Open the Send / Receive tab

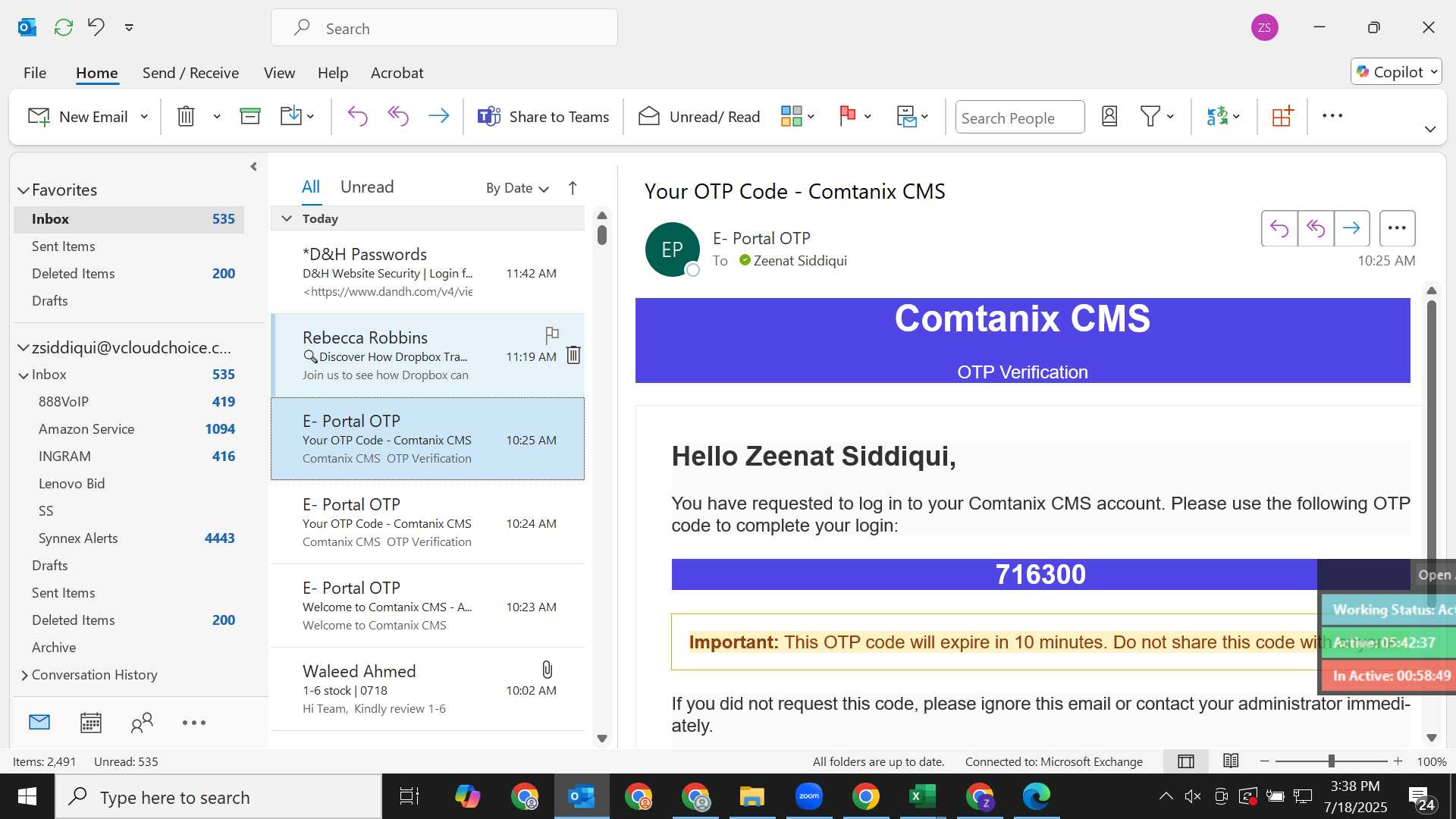(x=190, y=73)
